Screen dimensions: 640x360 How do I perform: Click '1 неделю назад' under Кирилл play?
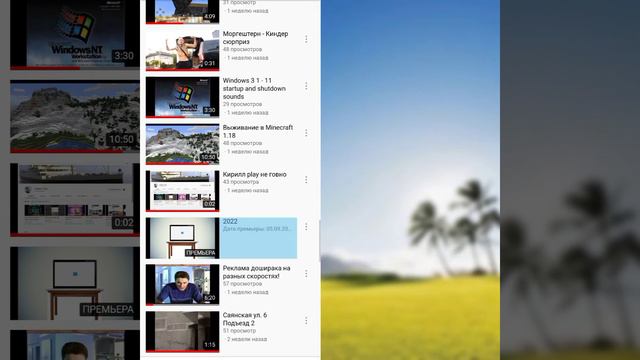click(247, 191)
